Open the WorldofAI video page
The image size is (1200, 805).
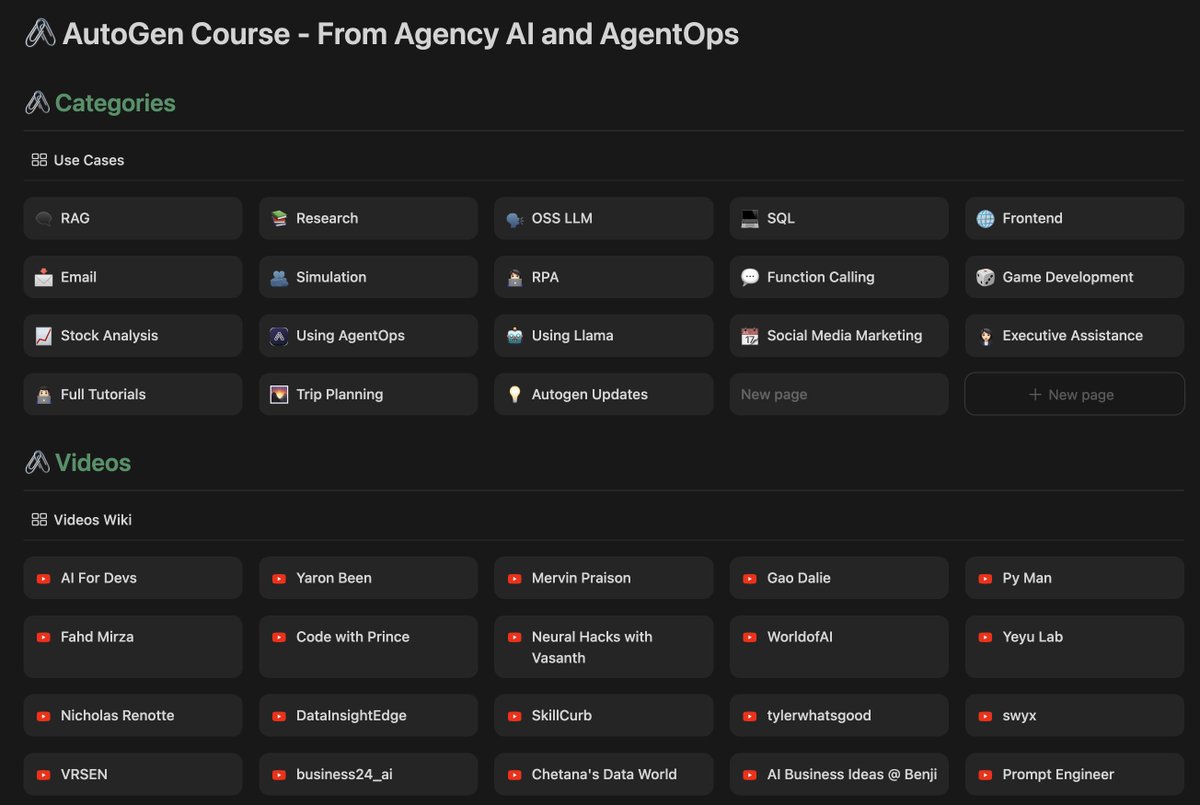(x=839, y=647)
